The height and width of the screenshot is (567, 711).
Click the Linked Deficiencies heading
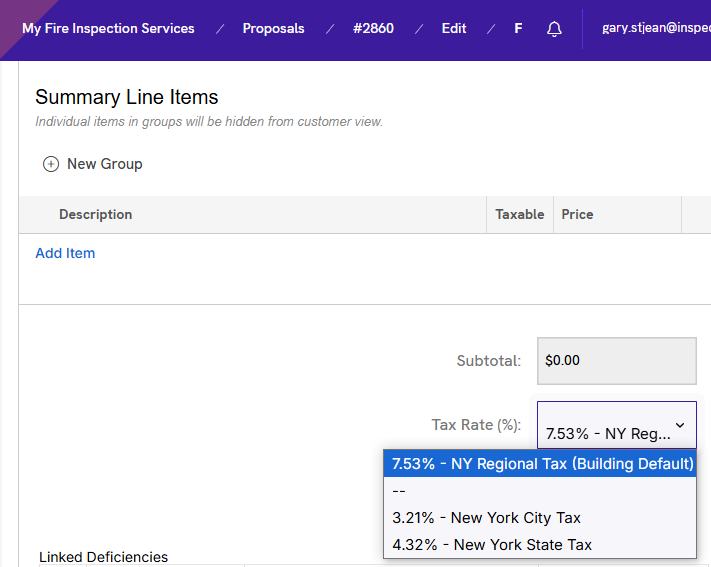point(103,557)
